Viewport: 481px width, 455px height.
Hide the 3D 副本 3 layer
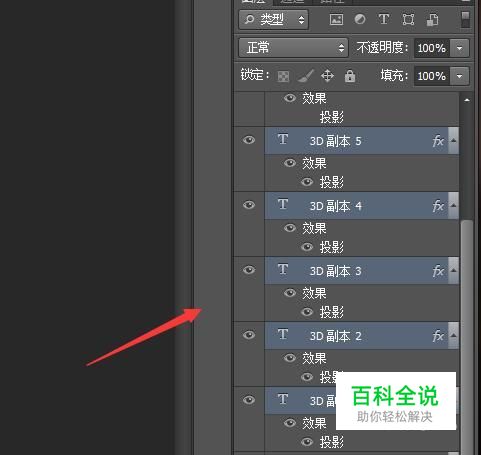tap(249, 270)
